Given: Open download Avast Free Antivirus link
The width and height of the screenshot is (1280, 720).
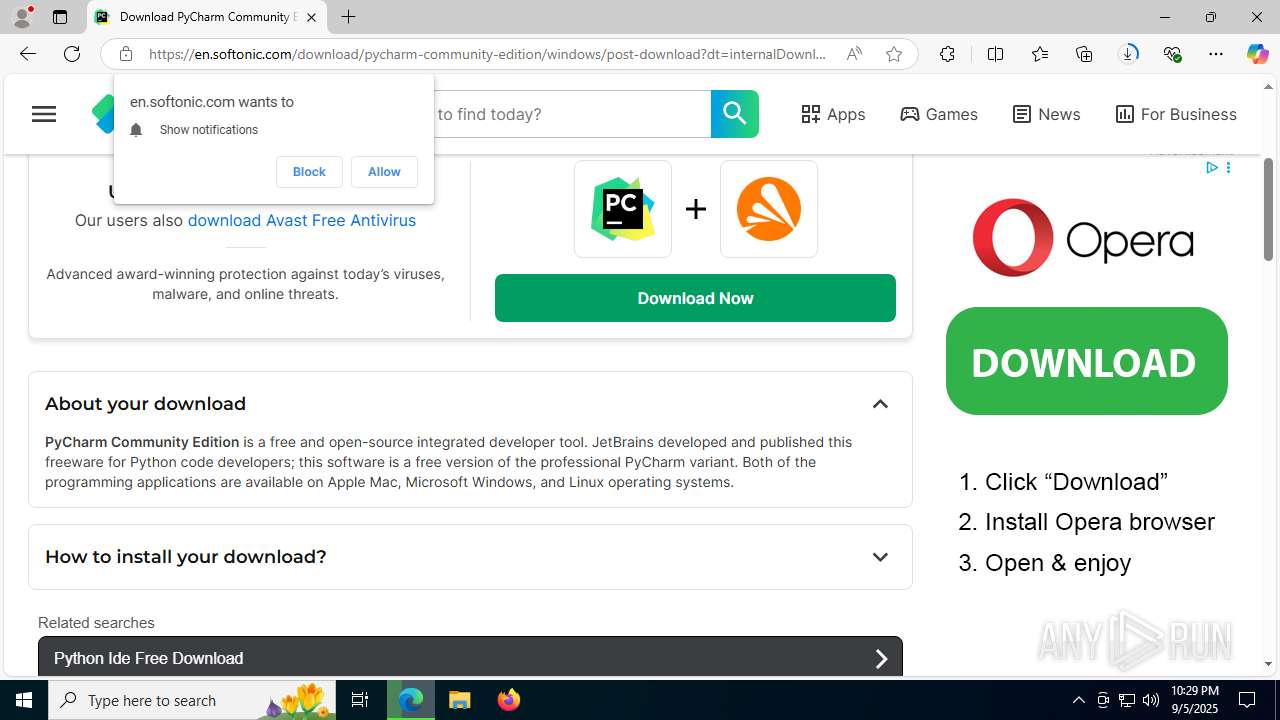Looking at the screenshot, I should tap(301, 220).
